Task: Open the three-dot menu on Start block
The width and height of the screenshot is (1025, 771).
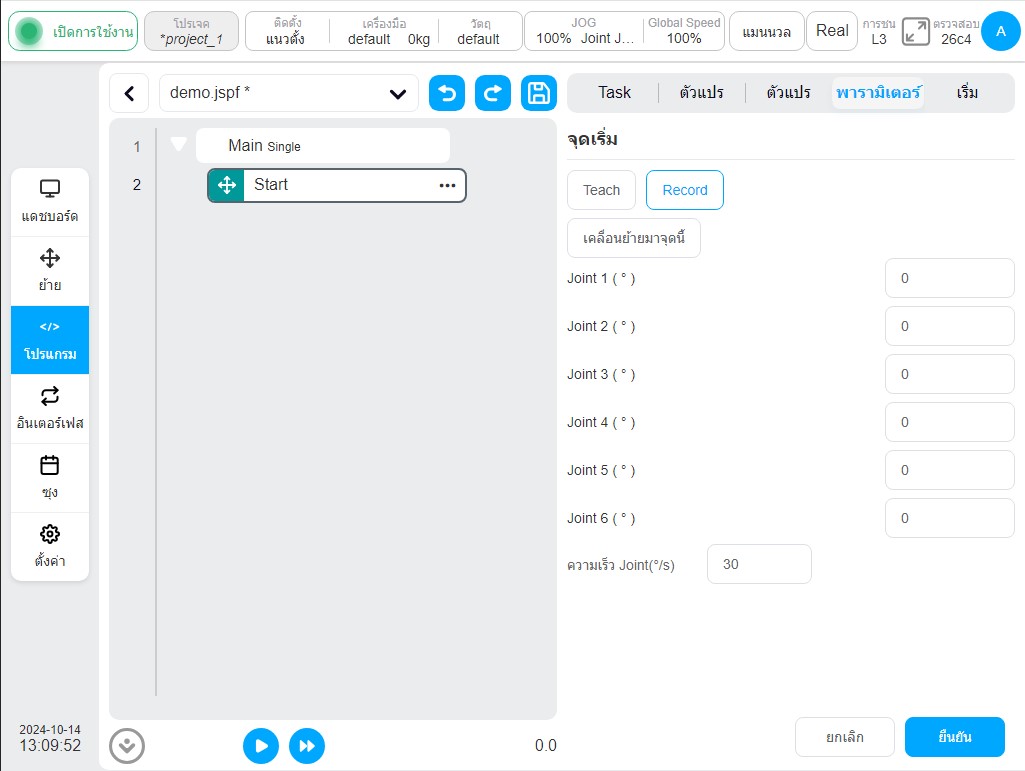Action: (x=447, y=185)
